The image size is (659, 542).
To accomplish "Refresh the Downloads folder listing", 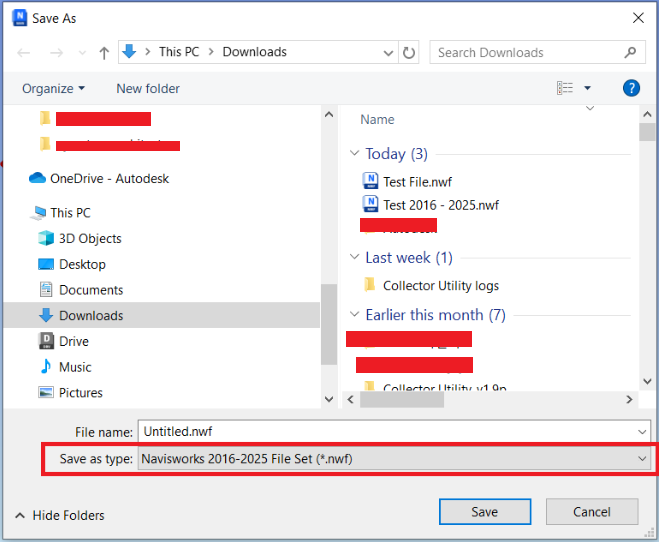I will pos(409,53).
